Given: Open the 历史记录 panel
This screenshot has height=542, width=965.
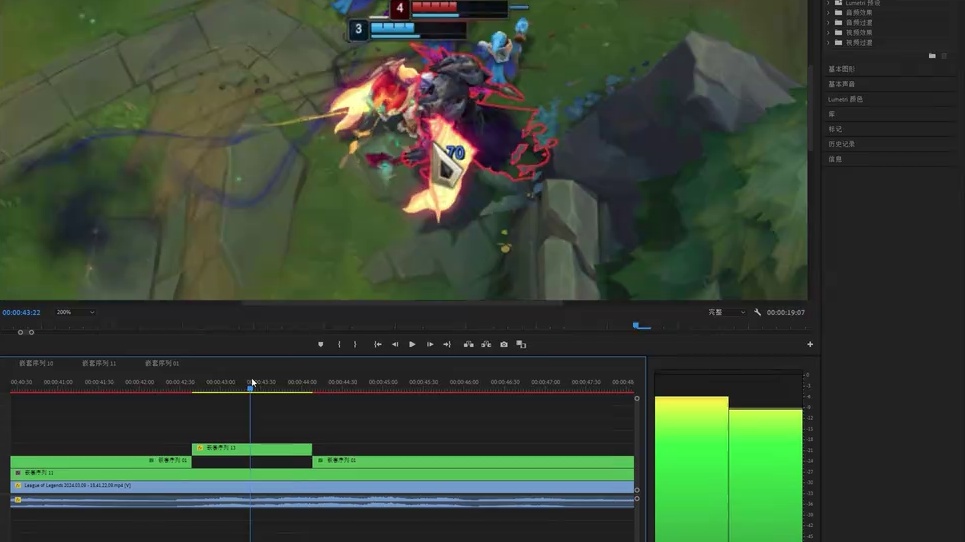Looking at the screenshot, I should coord(841,144).
